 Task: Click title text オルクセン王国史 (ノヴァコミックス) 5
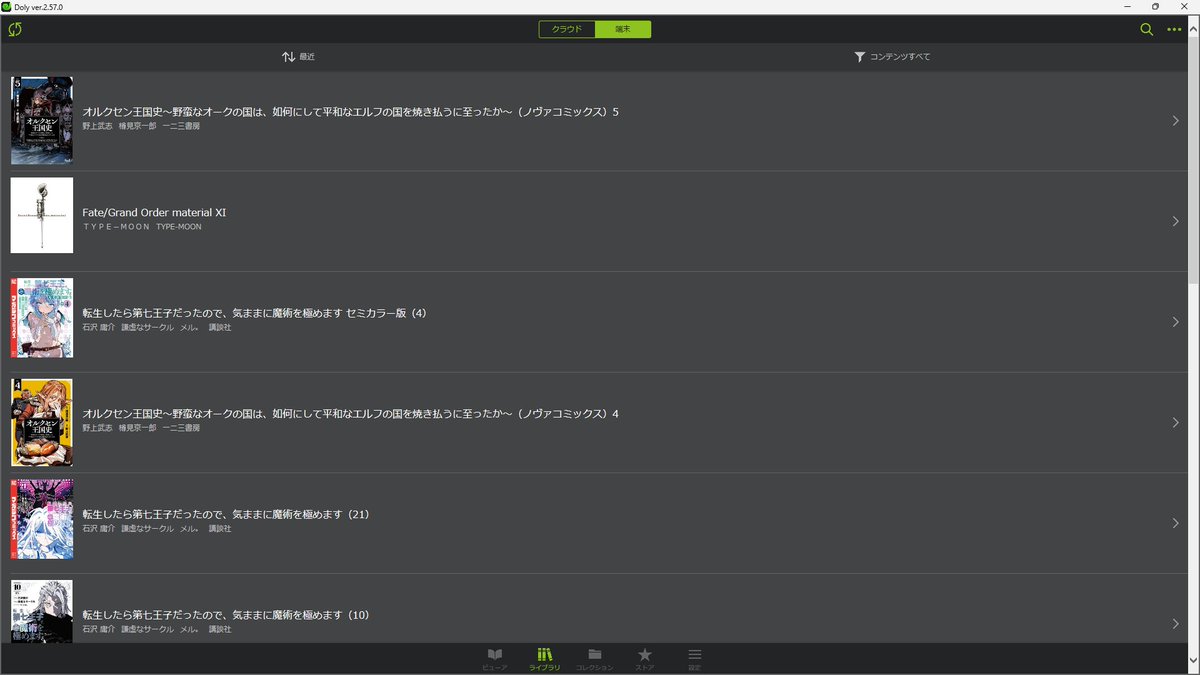351,111
